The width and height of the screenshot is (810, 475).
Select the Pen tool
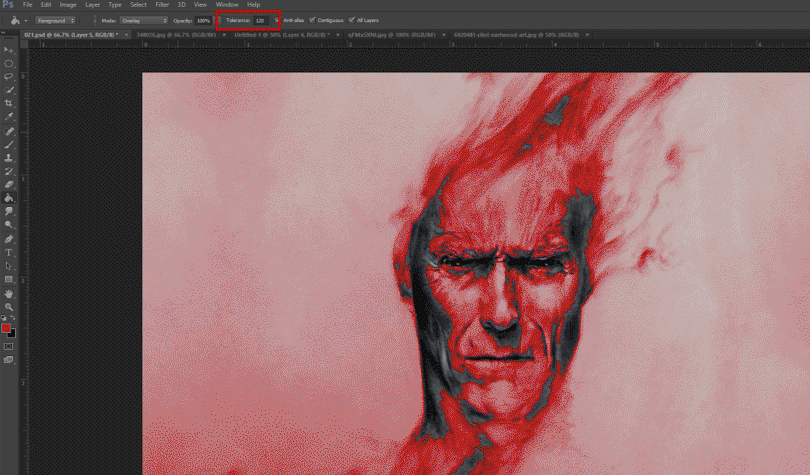point(9,239)
